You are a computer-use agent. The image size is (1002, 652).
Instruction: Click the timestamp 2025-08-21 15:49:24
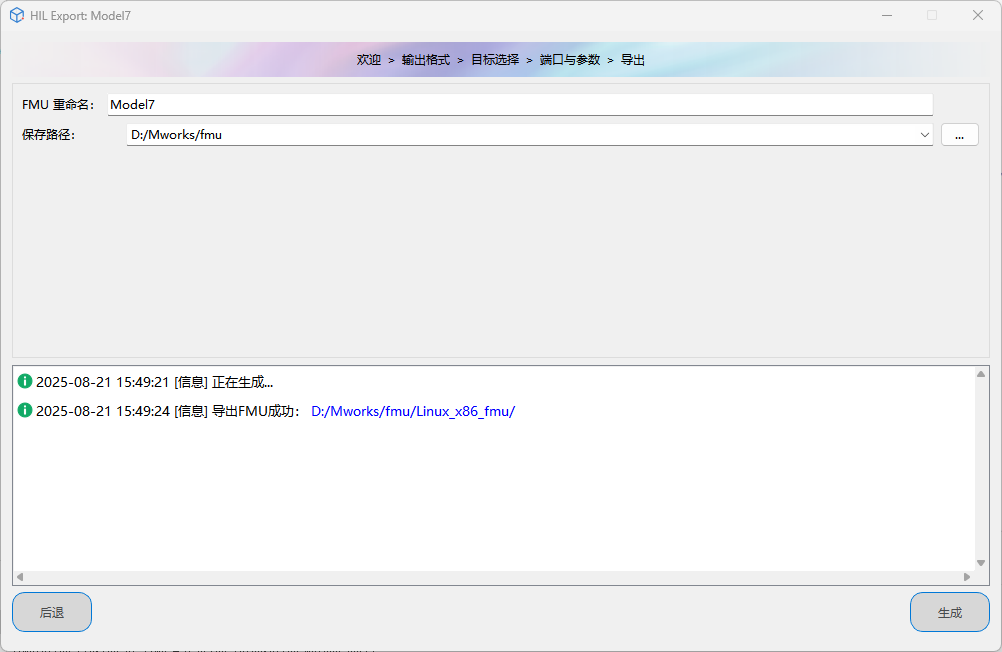click(x=103, y=411)
